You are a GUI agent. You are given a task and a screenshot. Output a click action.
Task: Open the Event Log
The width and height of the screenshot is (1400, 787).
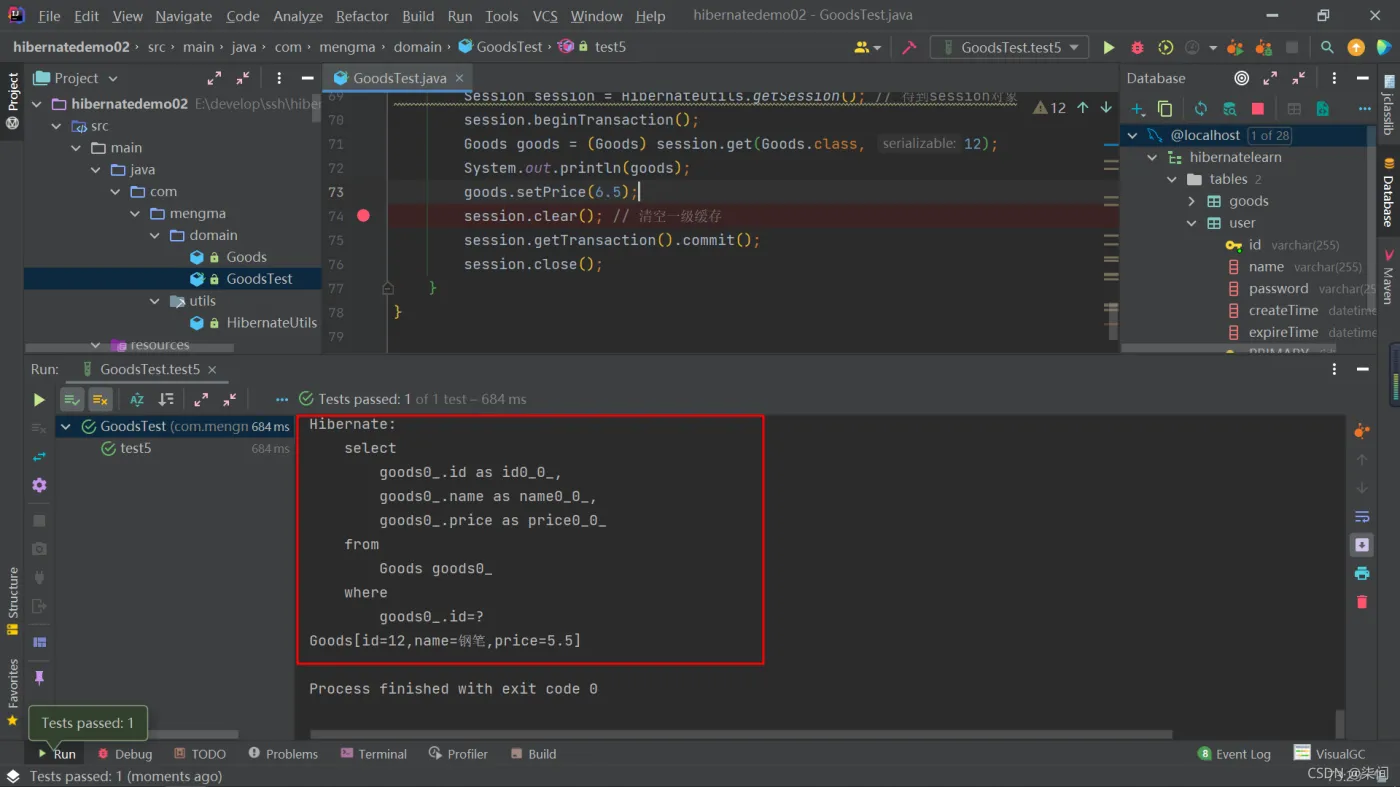tap(1235, 754)
